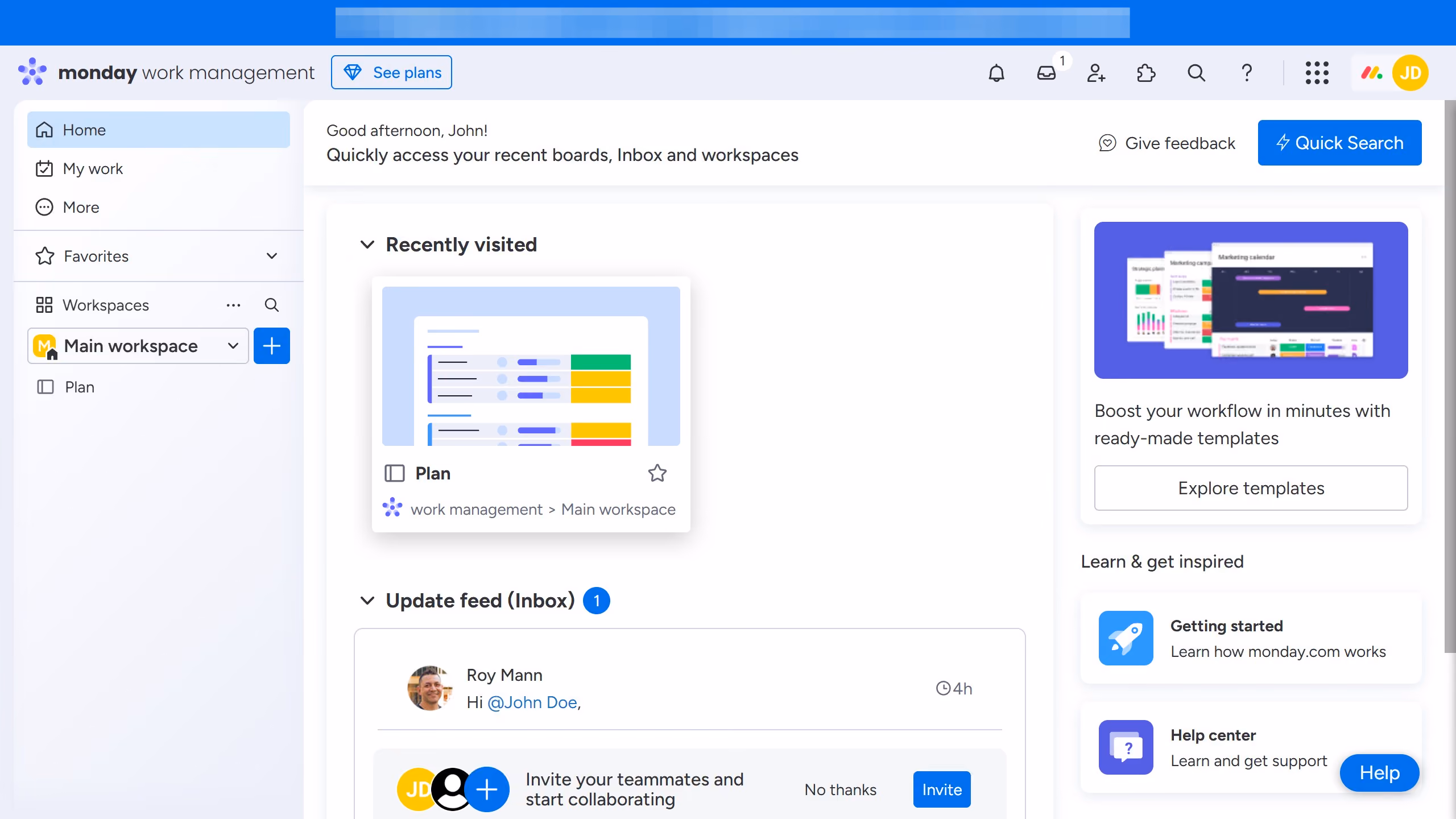Screen dimensions: 1456x819
Task: Collapse the Update feed (Inbox) section
Action: click(x=367, y=601)
